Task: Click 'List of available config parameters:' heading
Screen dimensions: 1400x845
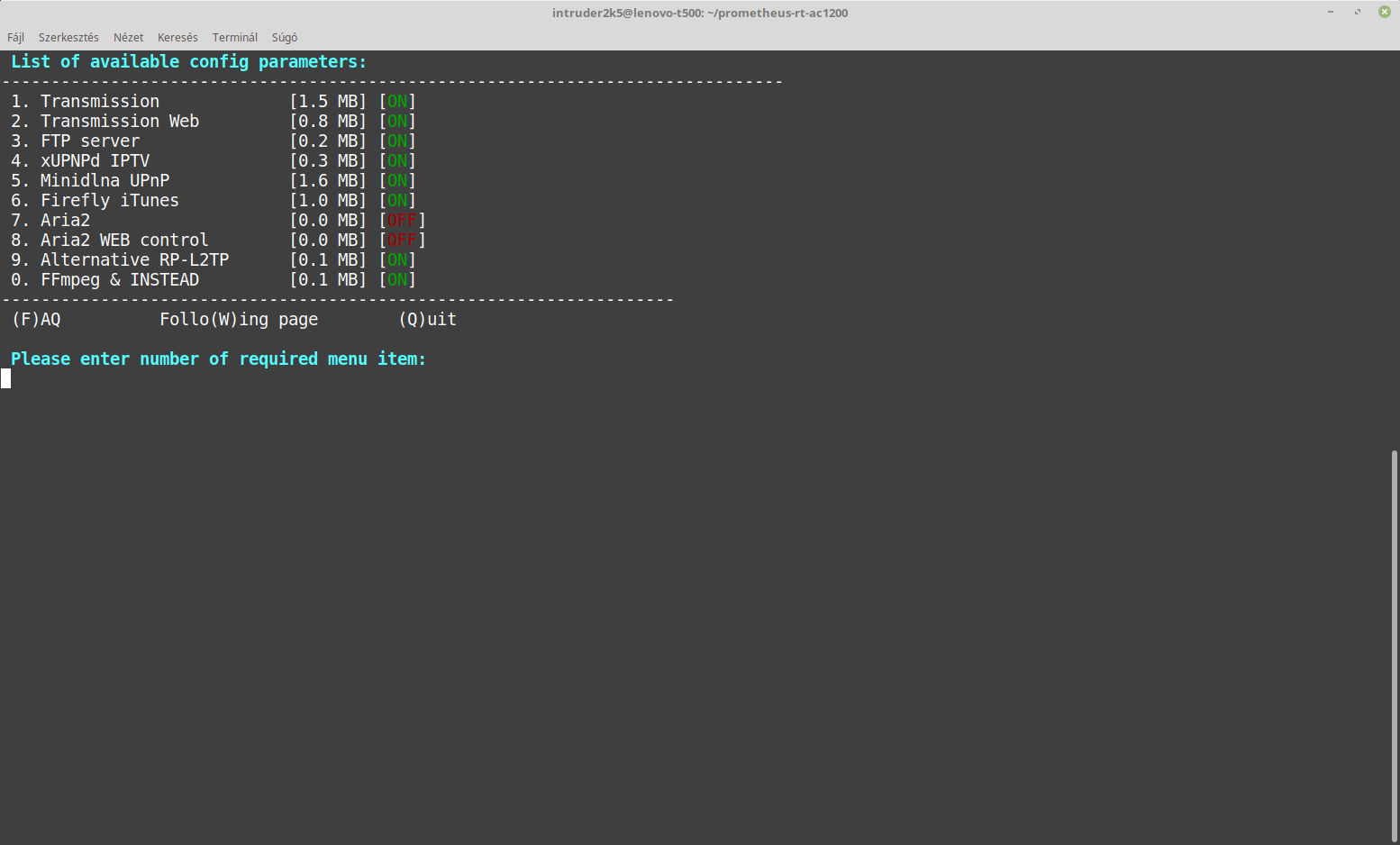Action: tap(189, 61)
